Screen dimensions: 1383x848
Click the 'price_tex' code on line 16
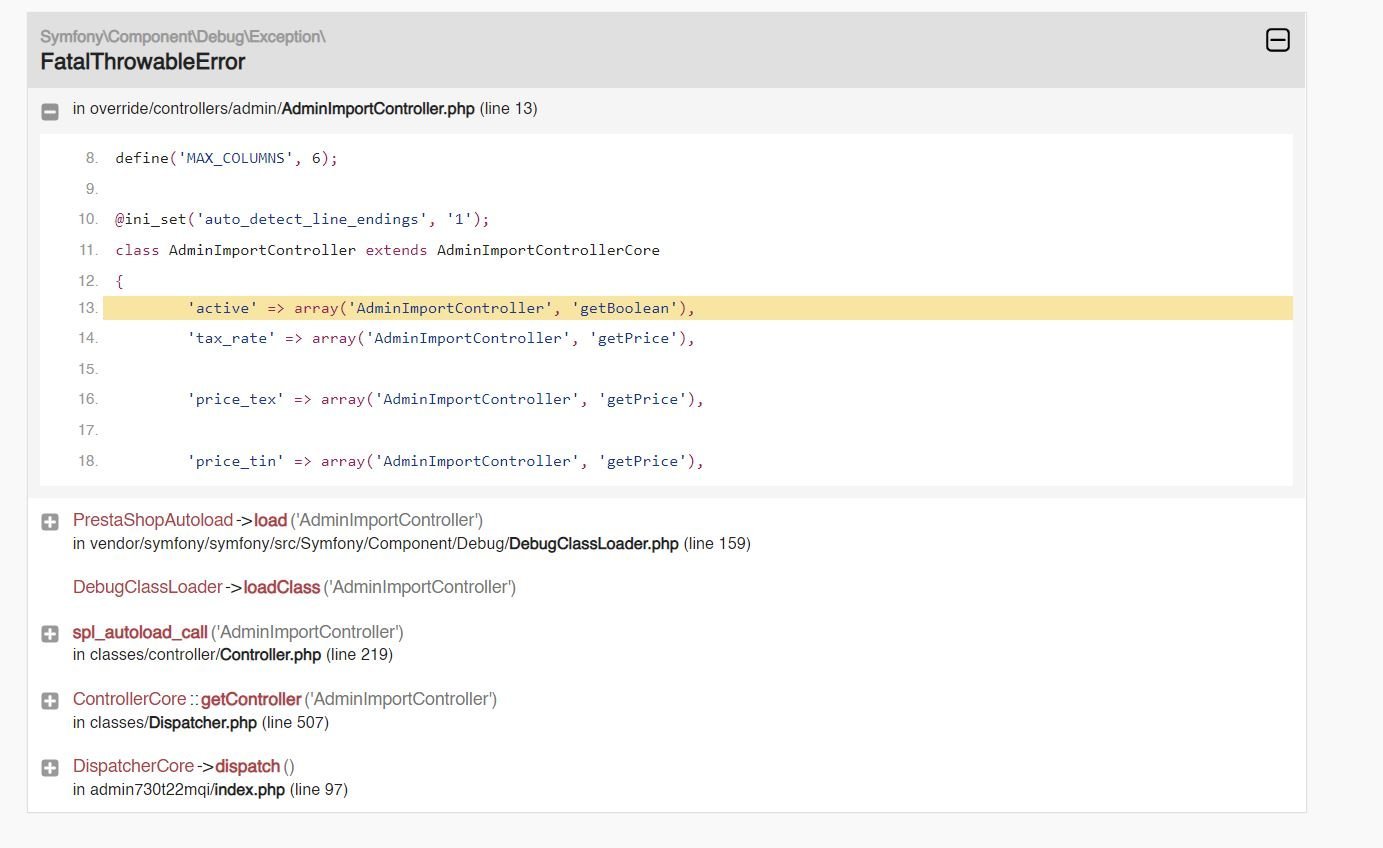[446, 399]
